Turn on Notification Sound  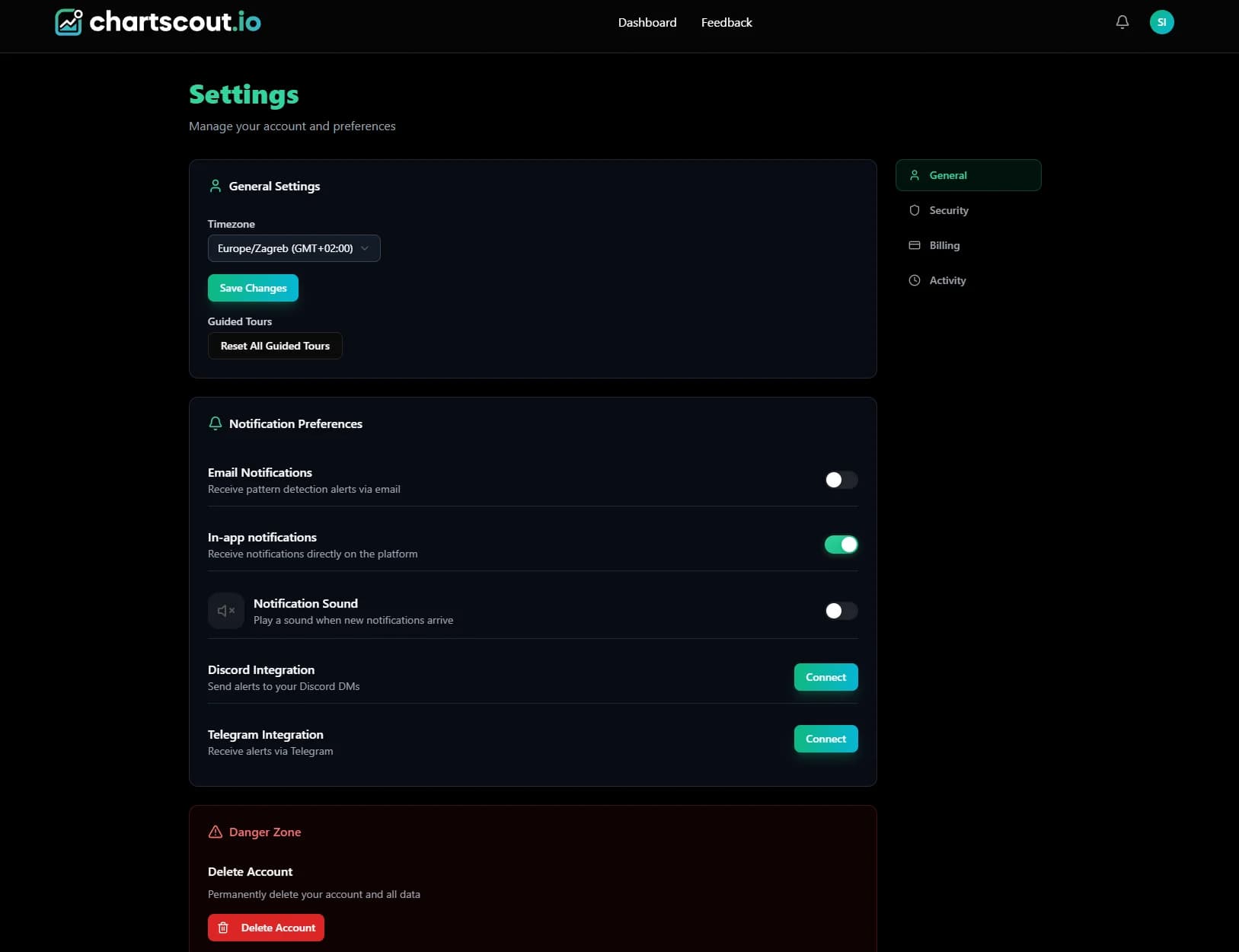tap(840, 611)
